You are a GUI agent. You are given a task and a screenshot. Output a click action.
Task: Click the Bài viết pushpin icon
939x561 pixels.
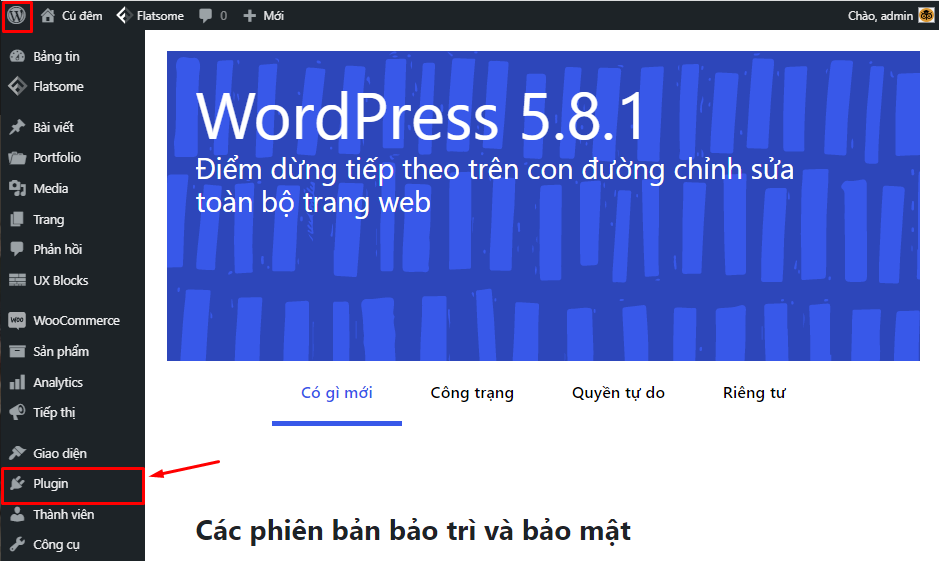click(x=17, y=127)
